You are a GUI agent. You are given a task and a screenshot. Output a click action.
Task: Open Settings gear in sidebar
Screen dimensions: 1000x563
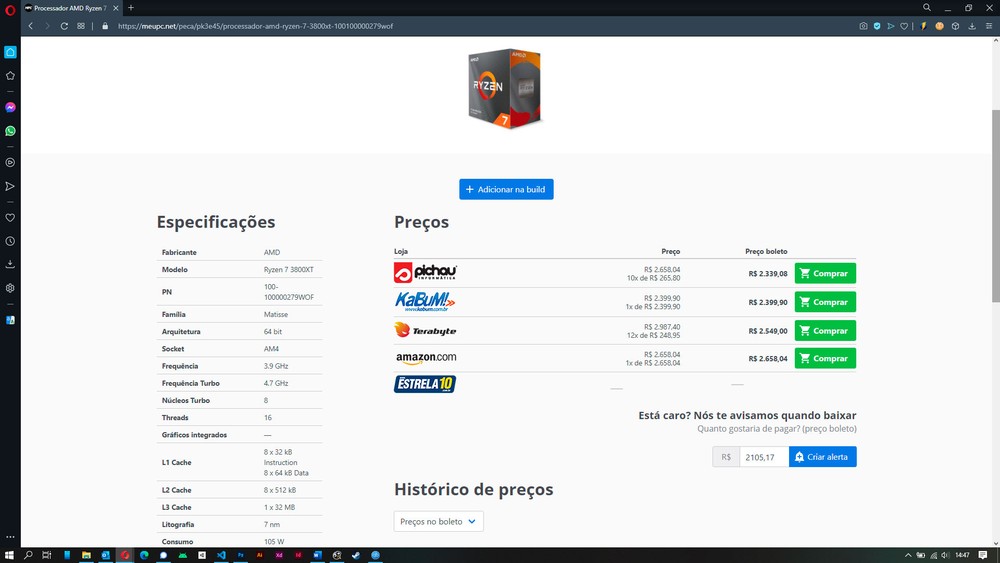click(x=10, y=288)
